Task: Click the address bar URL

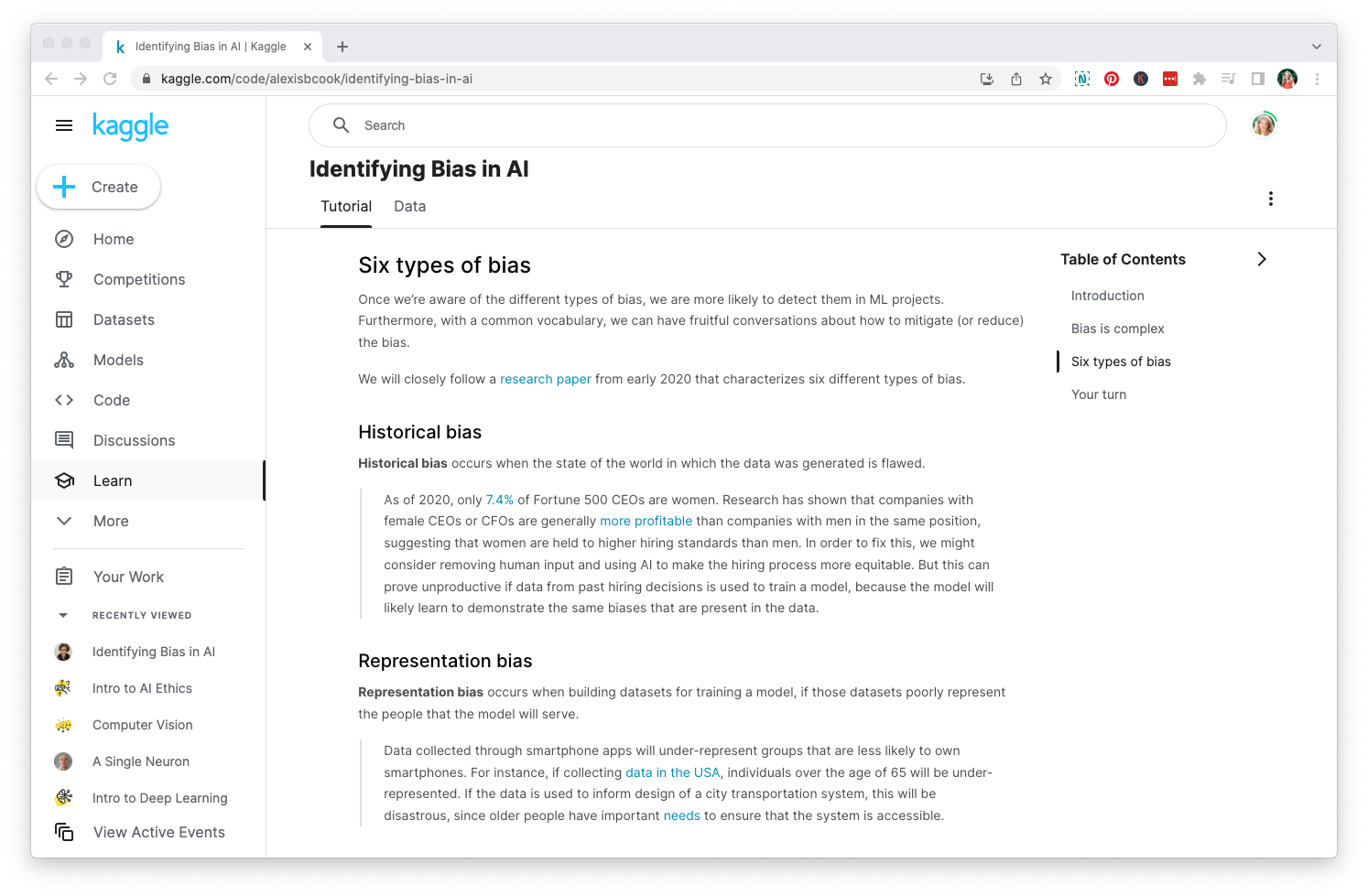Action: [x=317, y=79]
